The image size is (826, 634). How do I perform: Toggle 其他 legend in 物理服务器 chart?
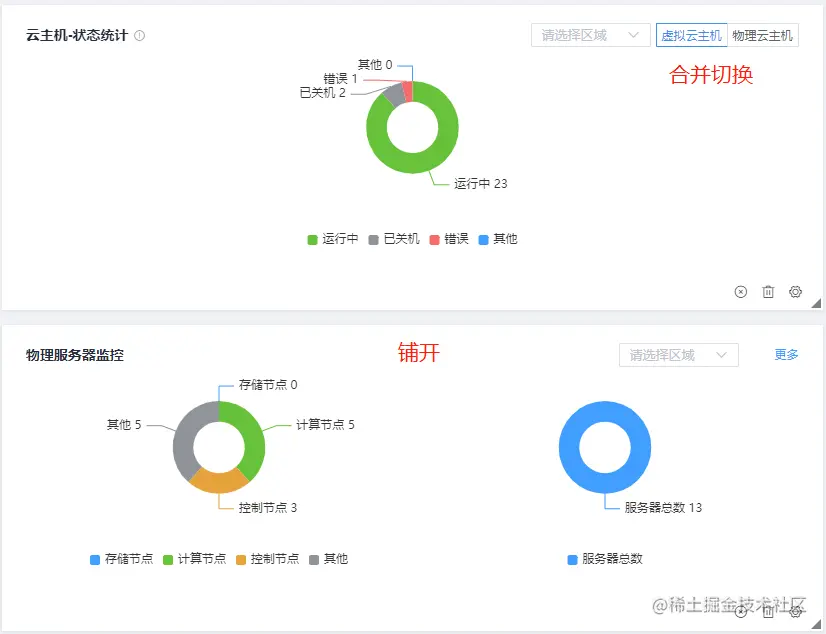(329, 559)
